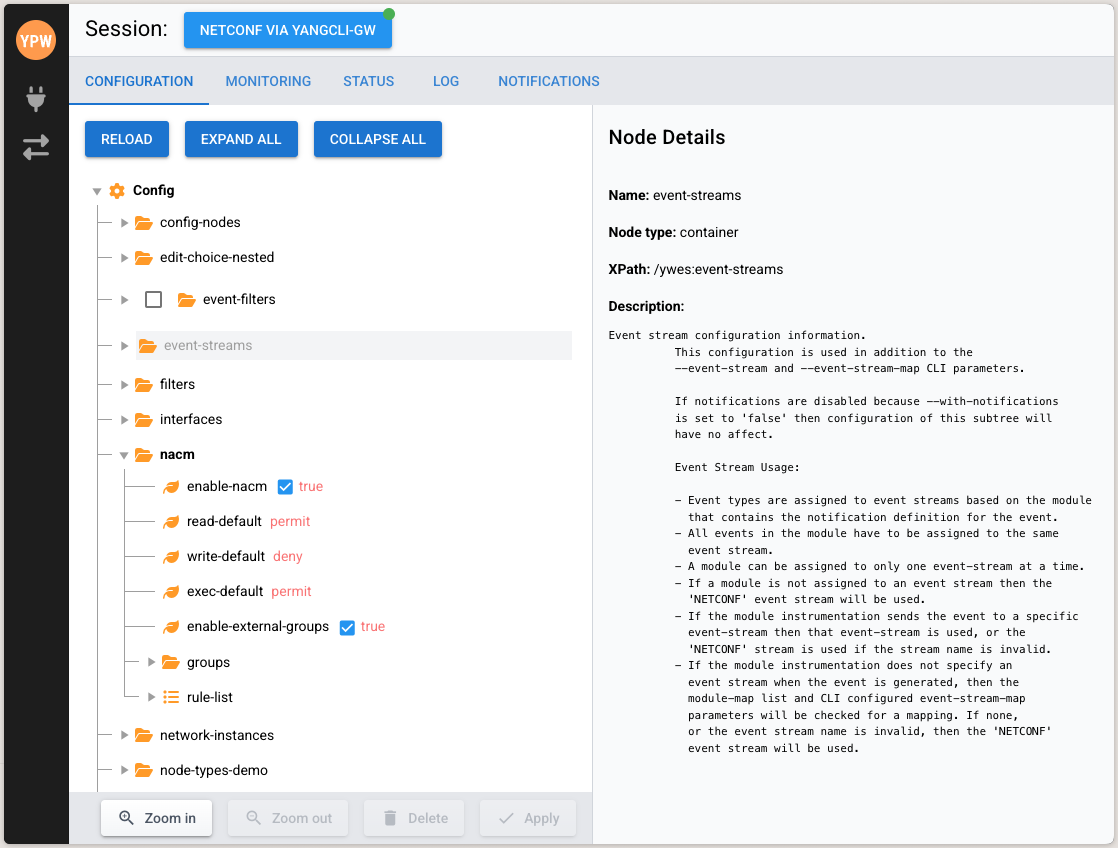Expand the interfaces node arrow
Image resolution: width=1118 pixels, height=848 pixels.
pyautogui.click(x=125, y=420)
